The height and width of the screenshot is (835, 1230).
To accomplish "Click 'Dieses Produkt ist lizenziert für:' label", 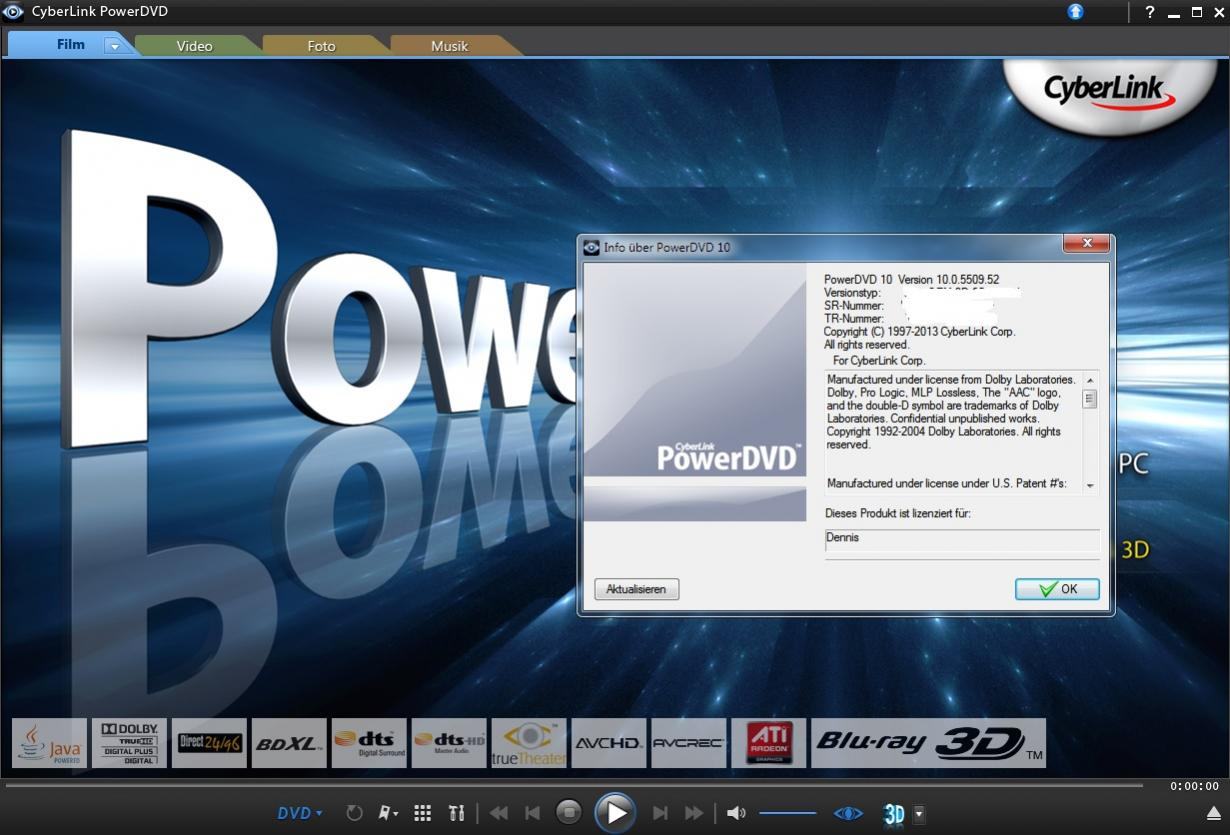I will click(898, 513).
